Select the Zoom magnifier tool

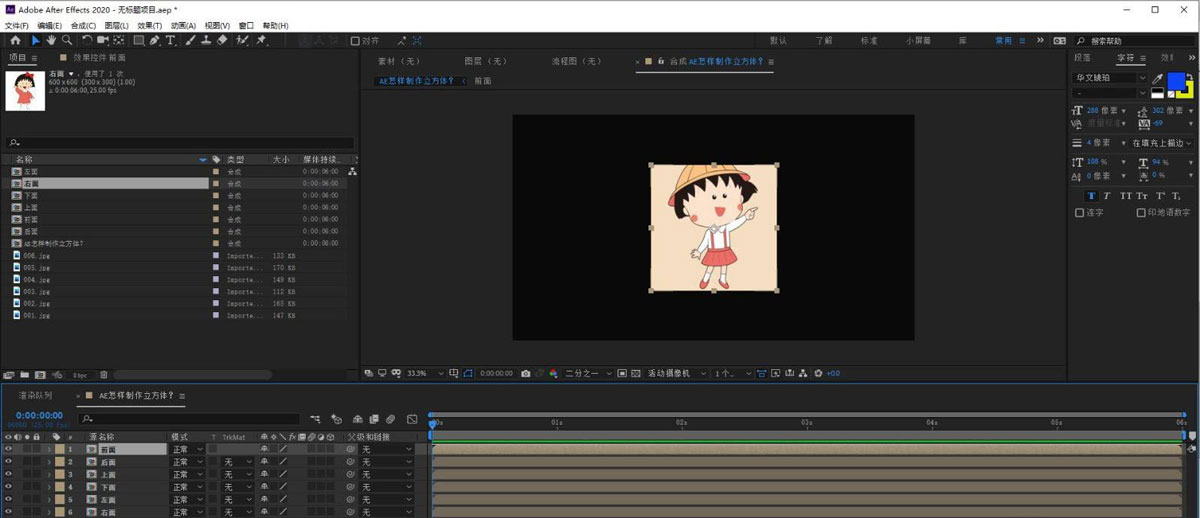(67, 40)
